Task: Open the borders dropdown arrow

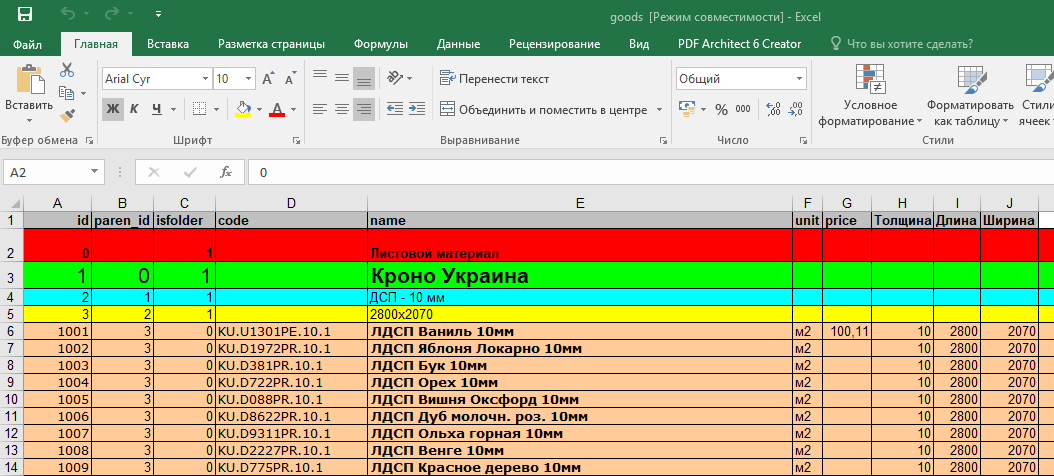Action: (218, 109)
